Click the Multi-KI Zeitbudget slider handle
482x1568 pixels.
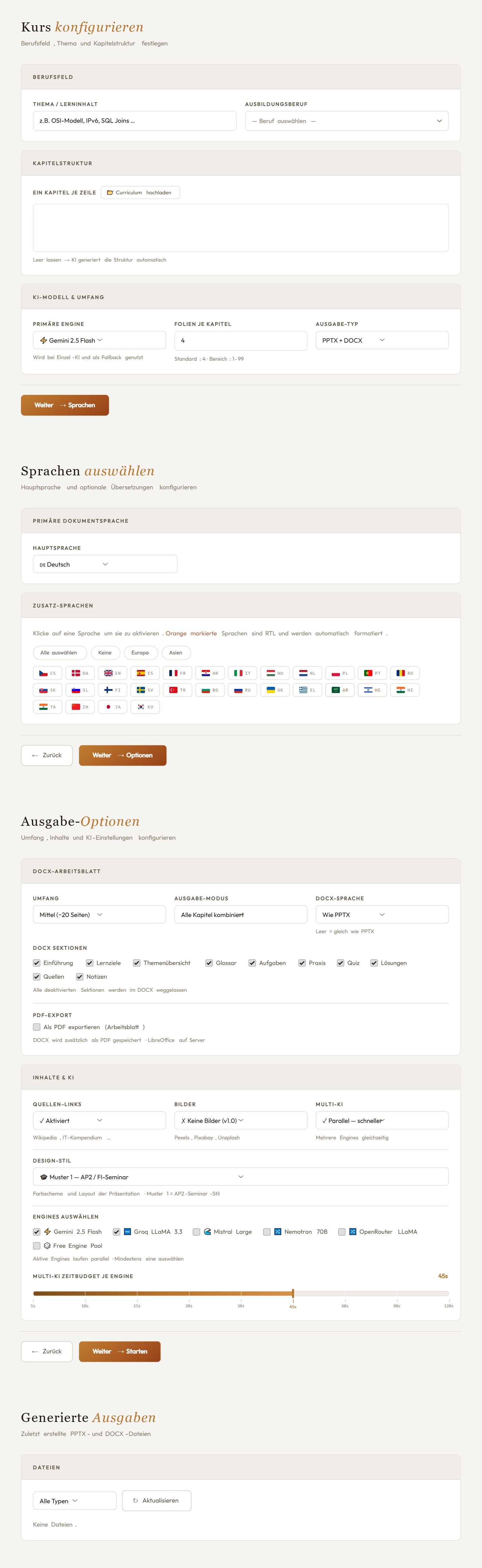293,1294
